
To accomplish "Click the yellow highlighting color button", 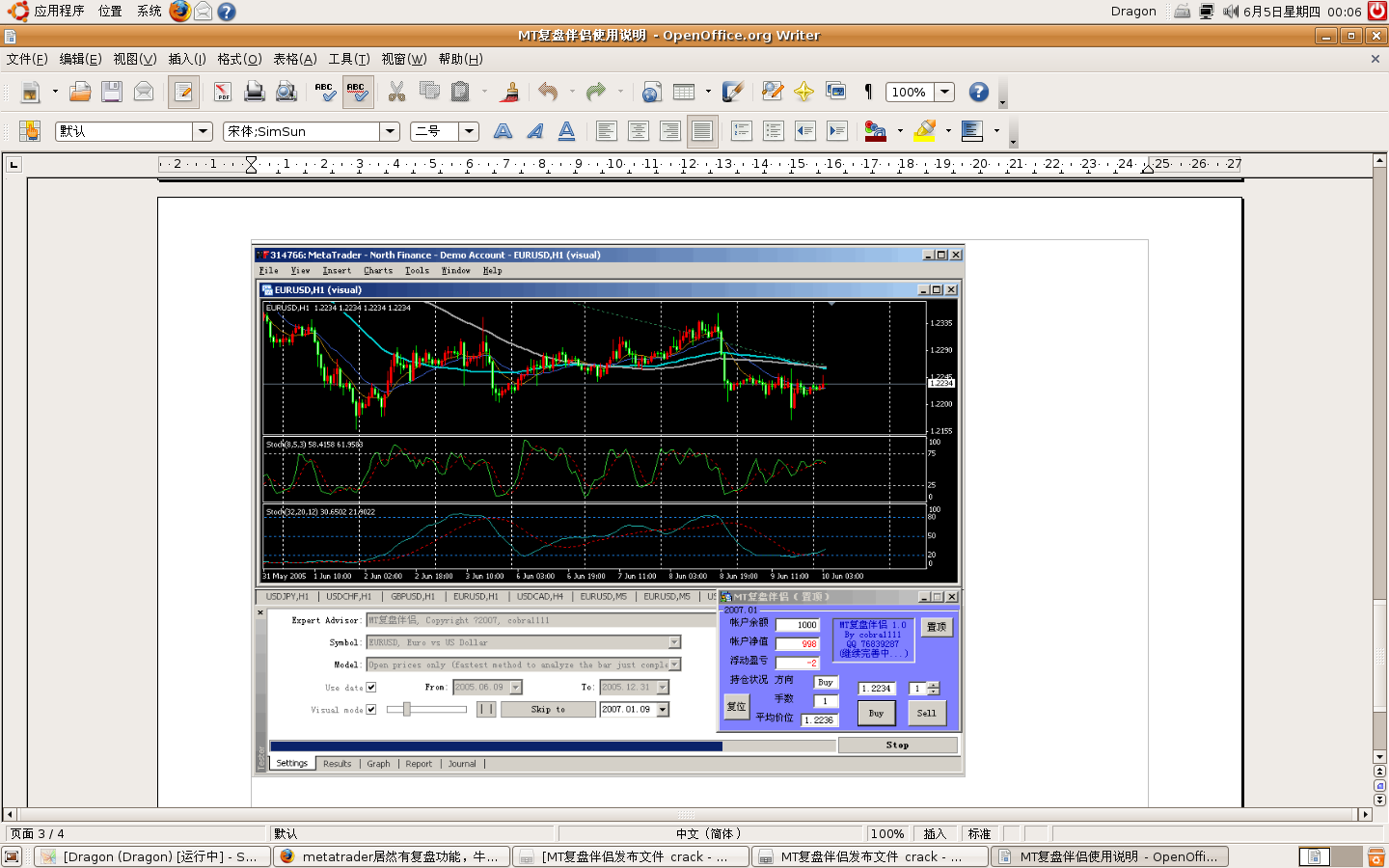I will point(925,131).
